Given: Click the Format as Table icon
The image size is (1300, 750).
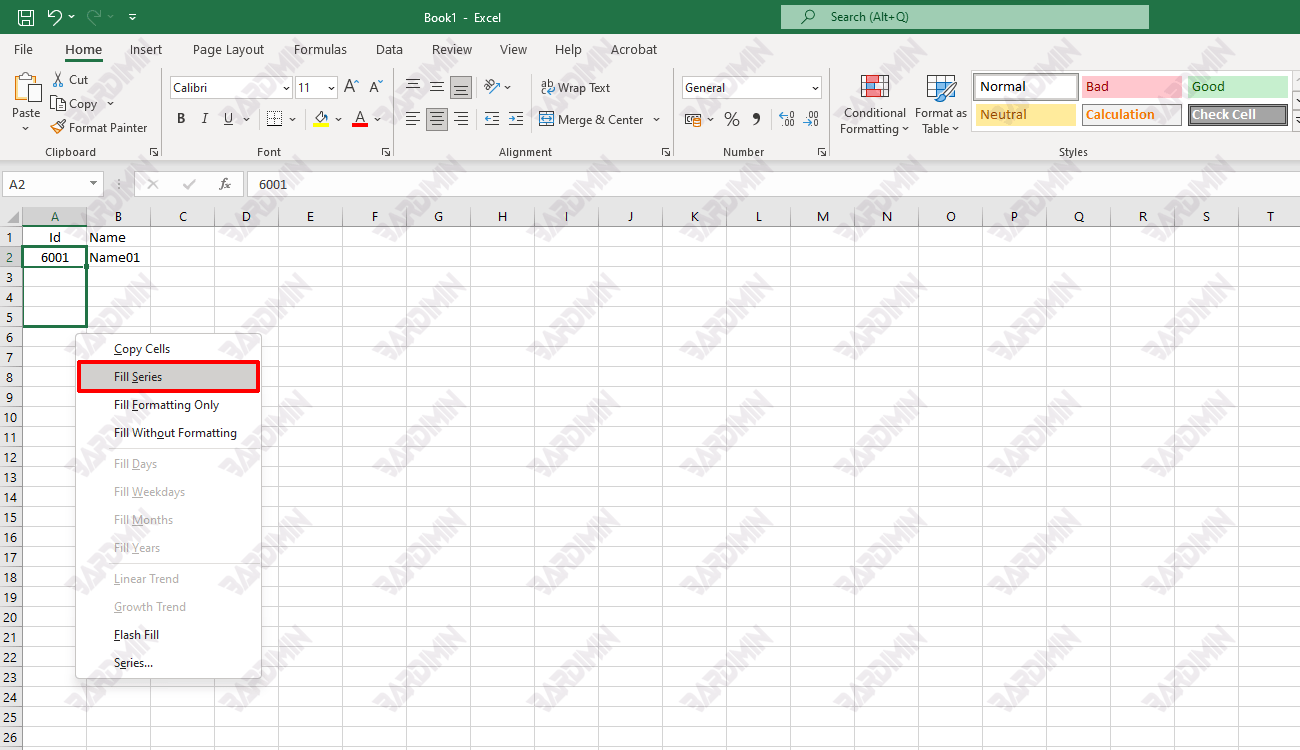Looking at the screenshot, I should 940,88.
